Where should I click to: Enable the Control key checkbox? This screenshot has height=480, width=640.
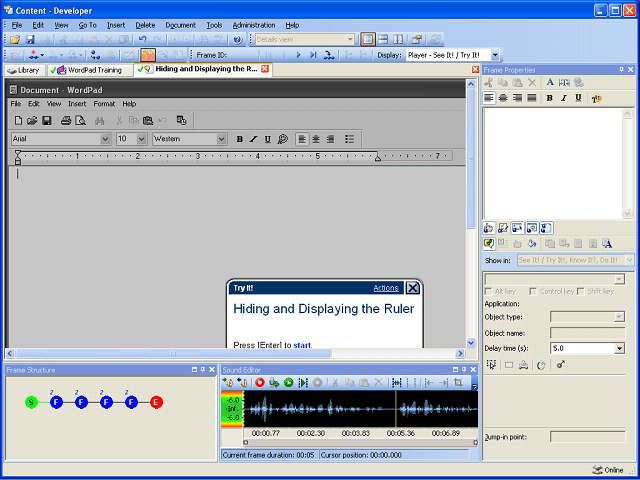pos(534,291)
